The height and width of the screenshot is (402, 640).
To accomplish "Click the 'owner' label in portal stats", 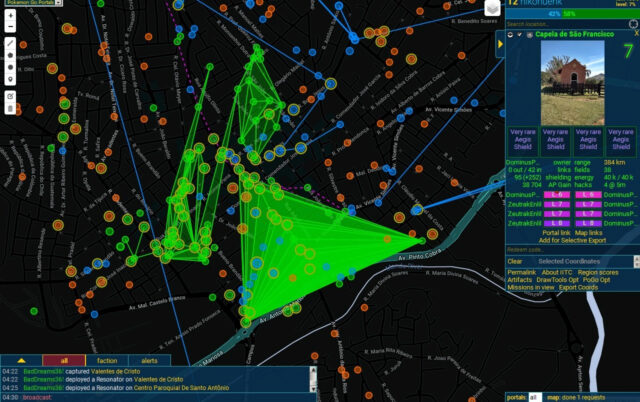I will click(562, 162).
